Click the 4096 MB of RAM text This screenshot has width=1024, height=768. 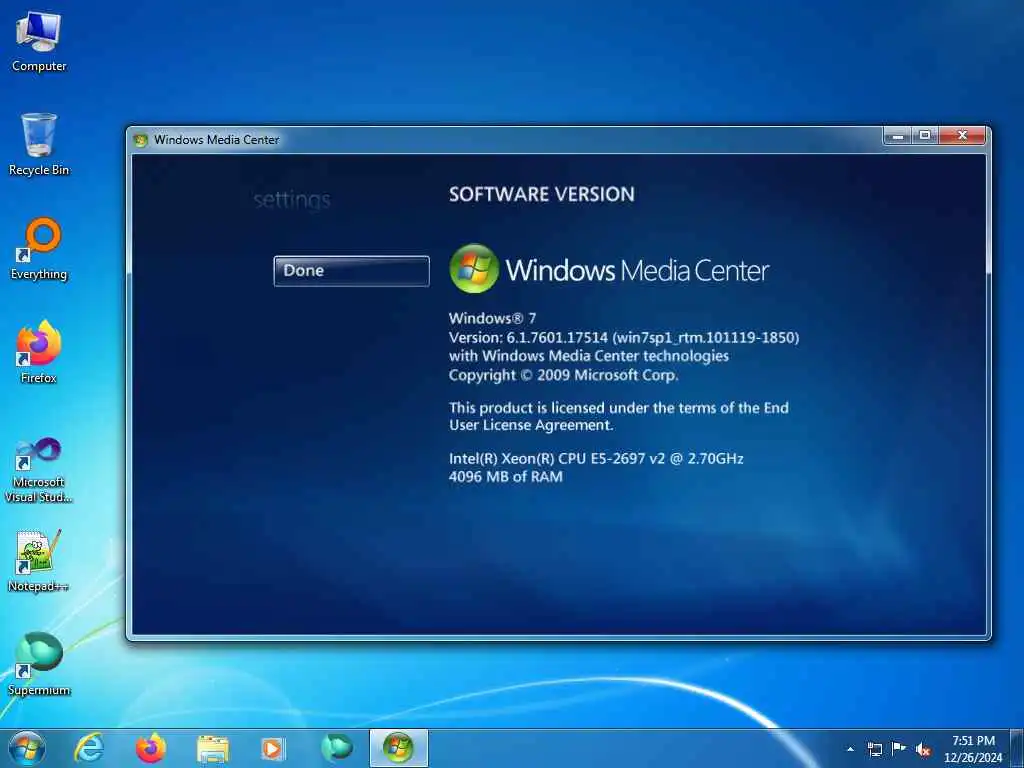[505, 477]
